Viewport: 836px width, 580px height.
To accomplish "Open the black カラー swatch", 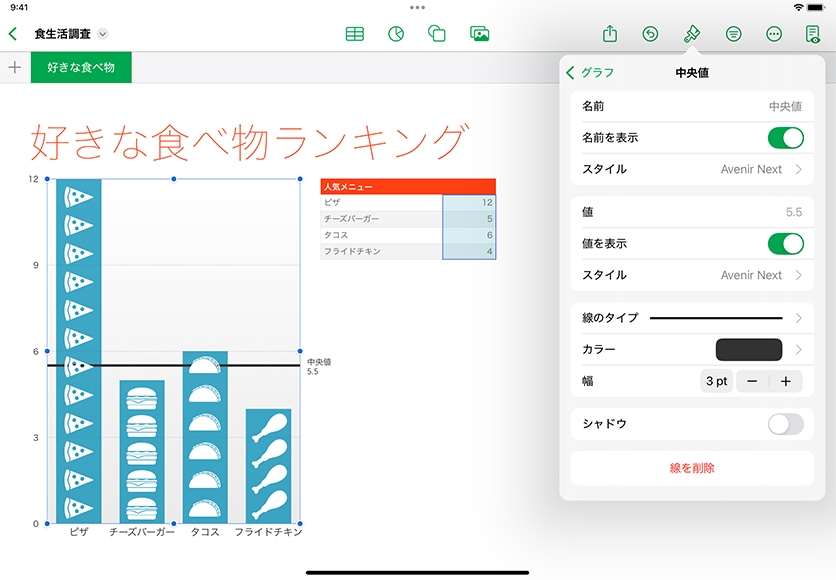I will click(x=749, y=350).
